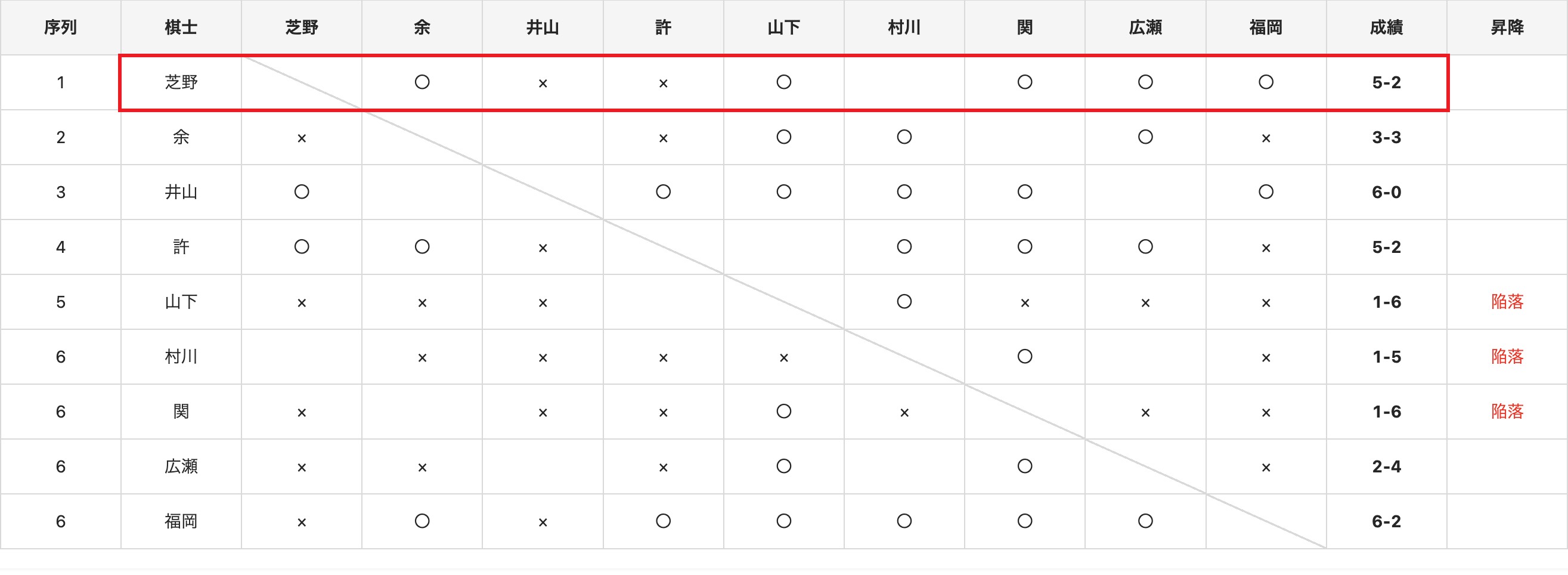Click circle for 福岡 versus 広瀬

coord(1145,521)
